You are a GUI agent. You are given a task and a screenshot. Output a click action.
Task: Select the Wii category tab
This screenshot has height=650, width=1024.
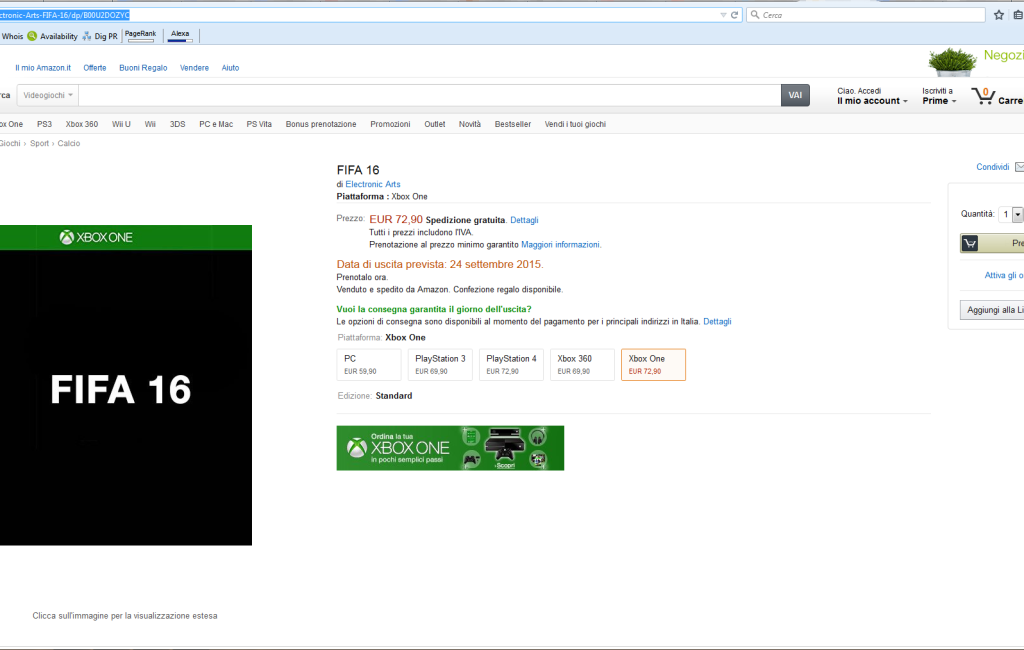tap(150, 124)
